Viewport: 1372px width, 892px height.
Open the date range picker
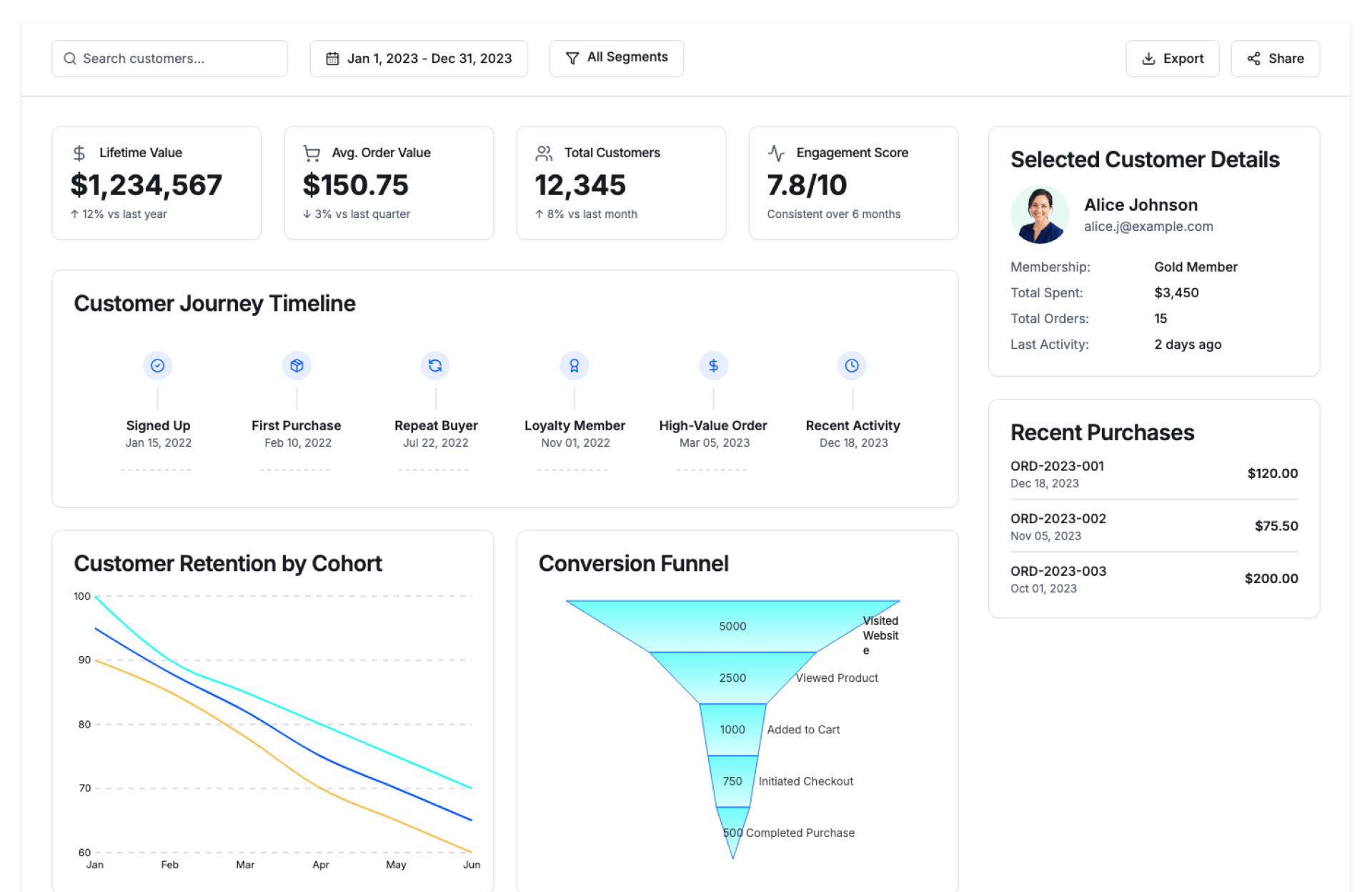[418, 59]
